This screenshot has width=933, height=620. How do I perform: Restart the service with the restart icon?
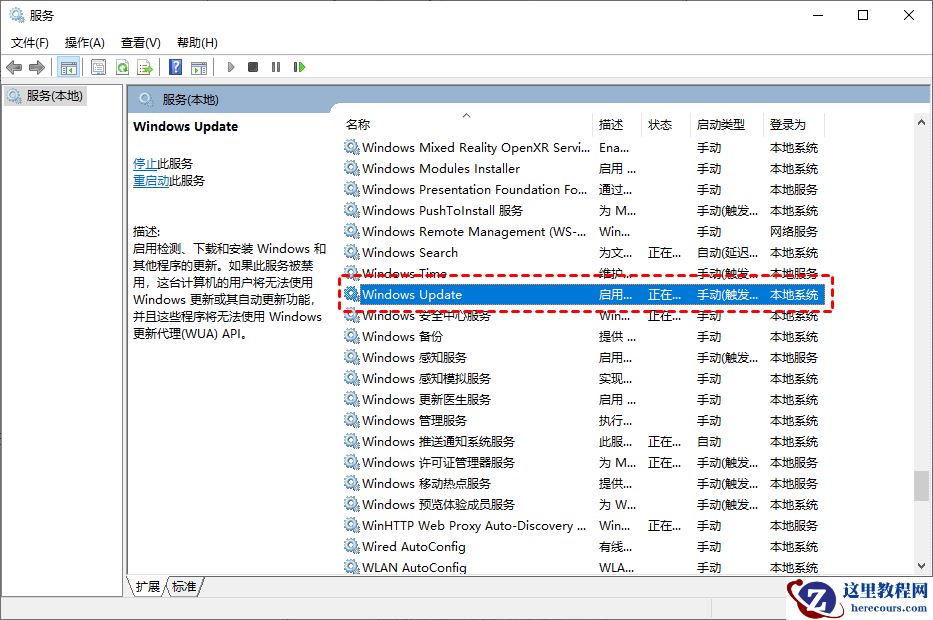(x=300, y=67)
